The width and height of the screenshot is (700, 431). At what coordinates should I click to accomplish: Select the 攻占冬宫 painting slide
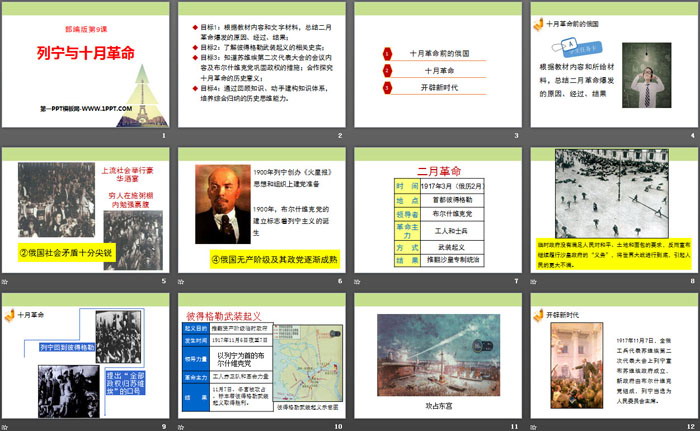coord(436,355)
